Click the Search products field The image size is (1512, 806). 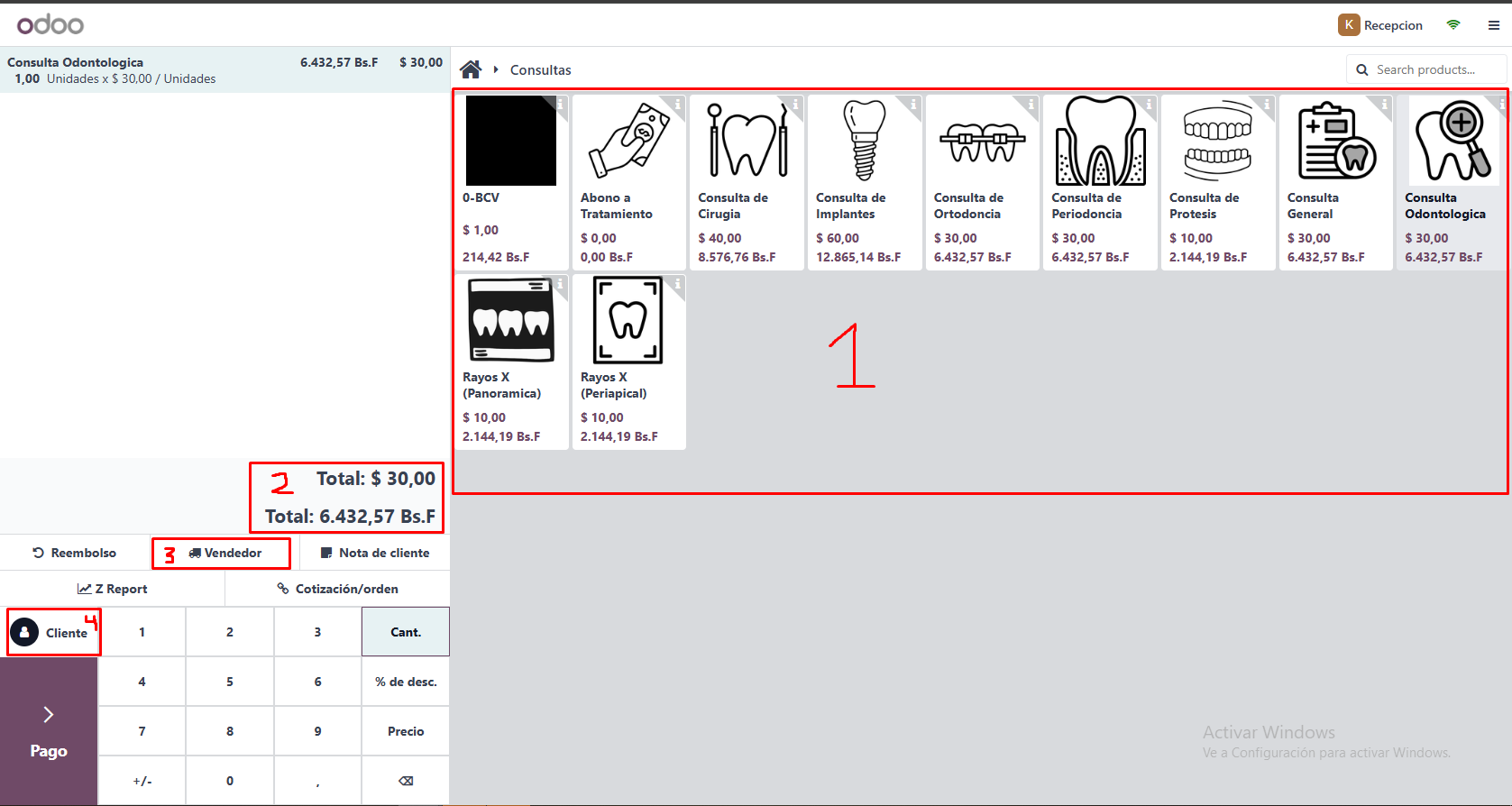coord(1426,69)
